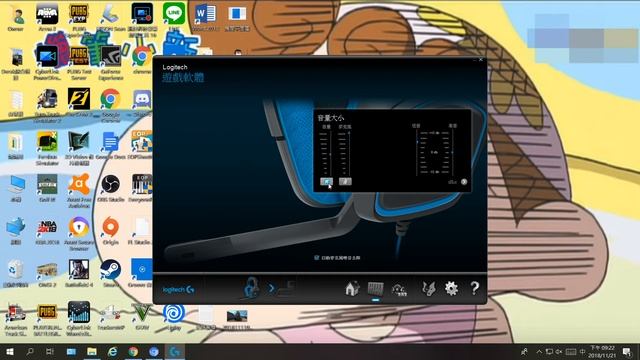Mute the microphone under second slider
This screenshot has width=640, height=360.
[345, 181]
